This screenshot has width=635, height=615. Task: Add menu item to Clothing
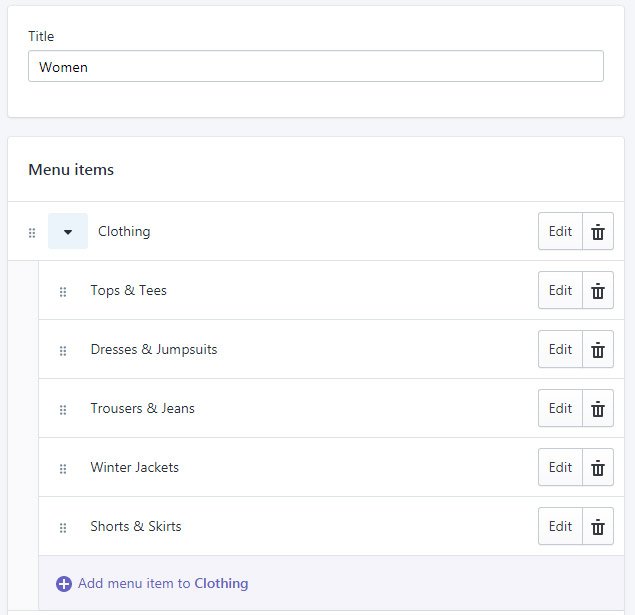(x=162, y=584)
